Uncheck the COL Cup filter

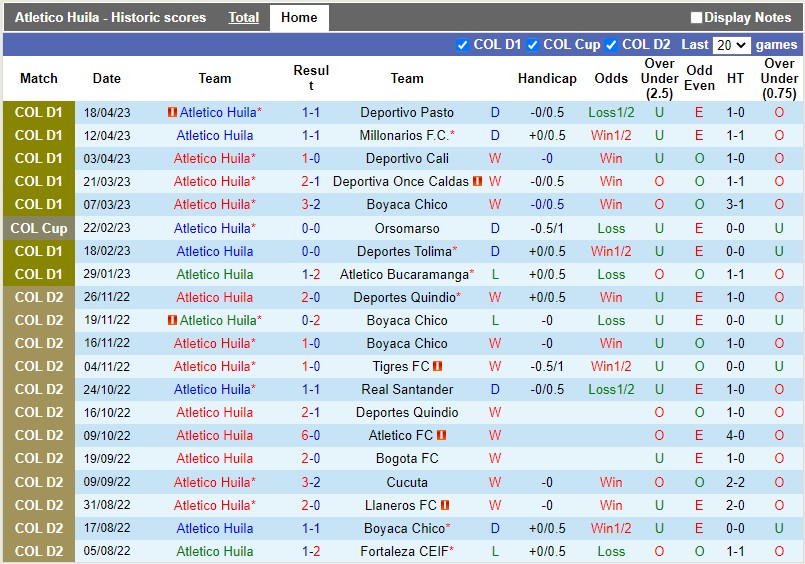(x=532, y=45)
